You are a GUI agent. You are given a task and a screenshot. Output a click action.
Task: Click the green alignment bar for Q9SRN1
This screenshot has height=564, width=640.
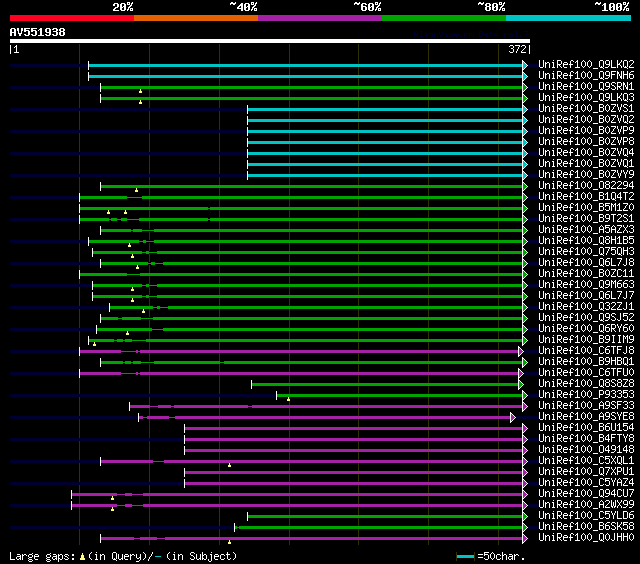tap(311, 87)
